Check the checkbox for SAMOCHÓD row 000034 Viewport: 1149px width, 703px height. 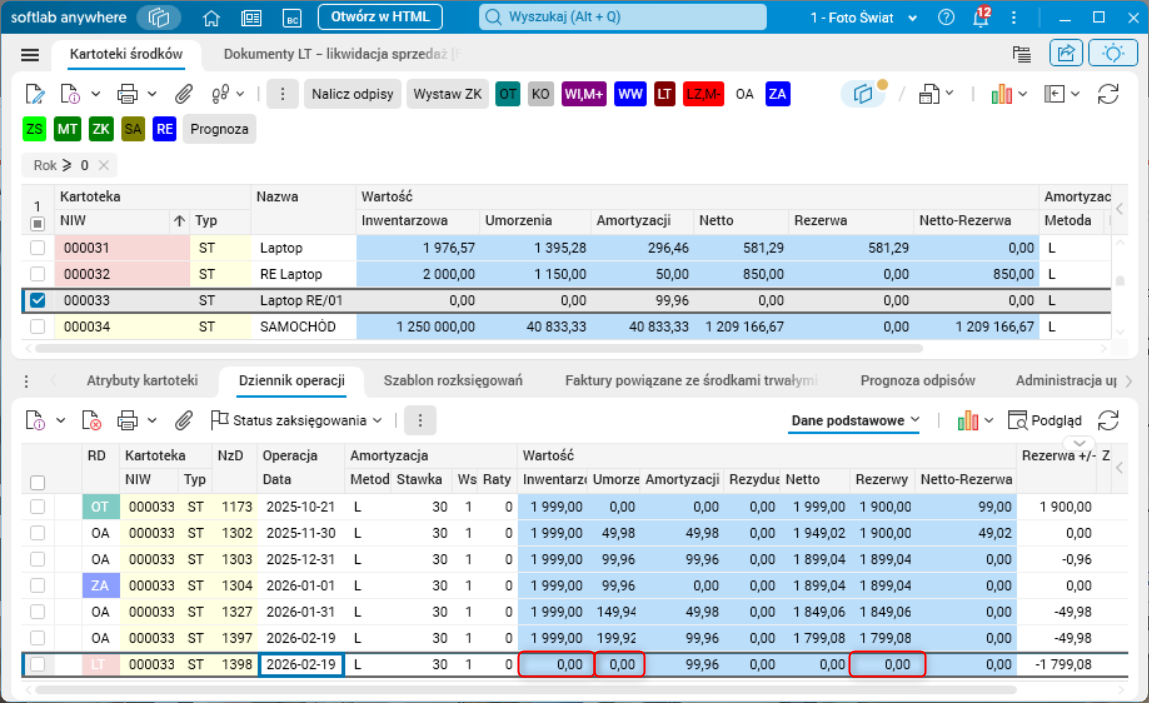37,326
